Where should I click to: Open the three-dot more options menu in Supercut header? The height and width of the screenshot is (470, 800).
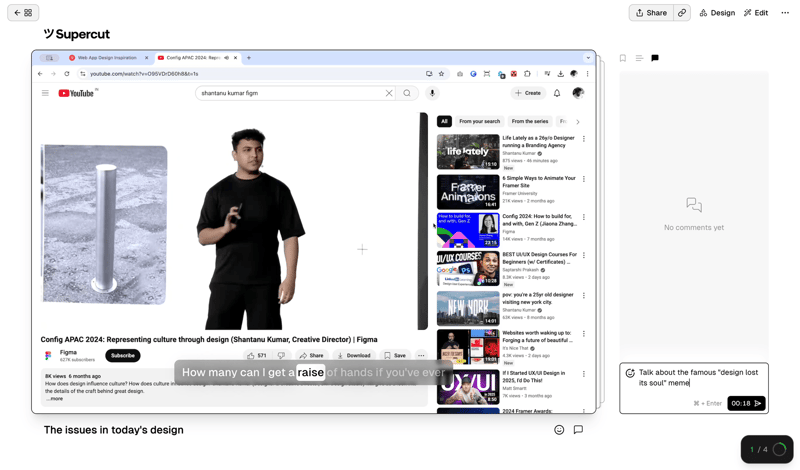pos(785,13)
